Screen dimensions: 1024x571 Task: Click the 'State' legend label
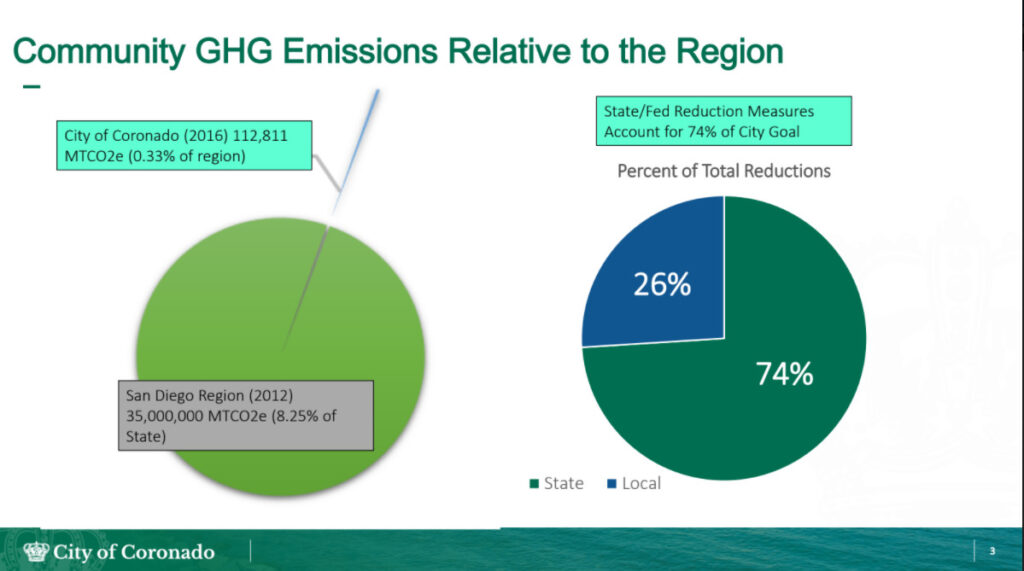[563, 484]
